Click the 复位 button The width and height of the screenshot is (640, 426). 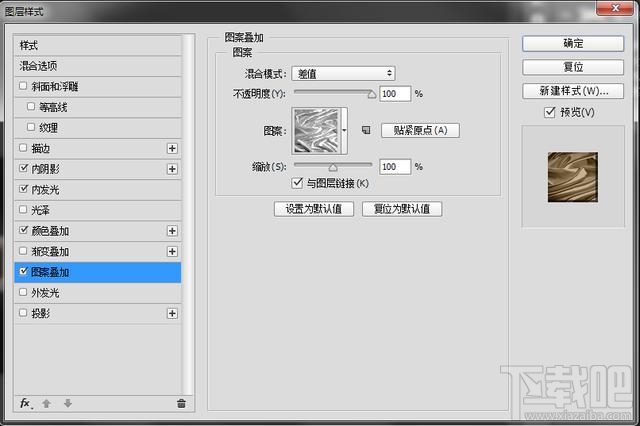pyautogui.click(x=573, y=67)
